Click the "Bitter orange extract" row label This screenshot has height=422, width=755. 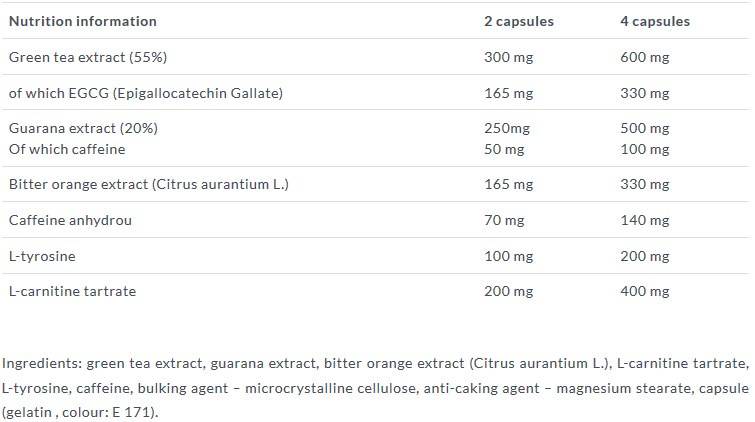(x=143, y=184)
